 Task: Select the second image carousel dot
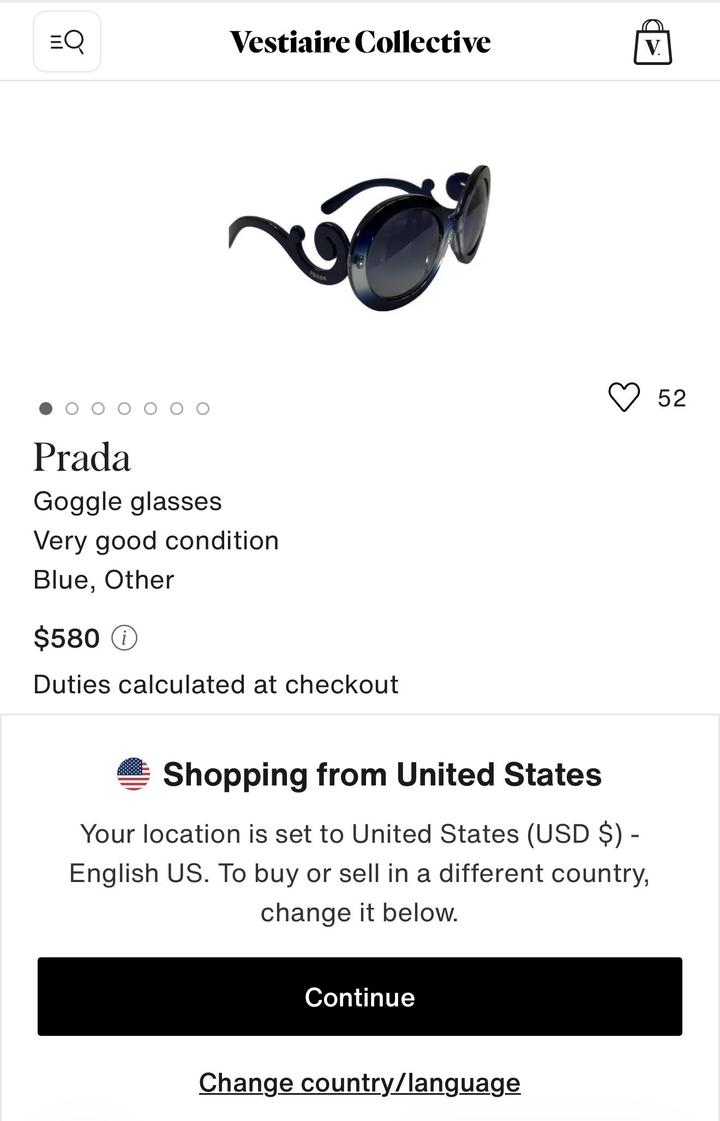coord(72,408)
